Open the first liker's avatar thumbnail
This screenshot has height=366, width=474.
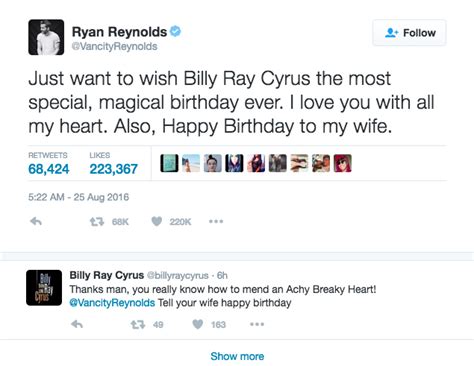pyautogui.click(x=169, y=163)
